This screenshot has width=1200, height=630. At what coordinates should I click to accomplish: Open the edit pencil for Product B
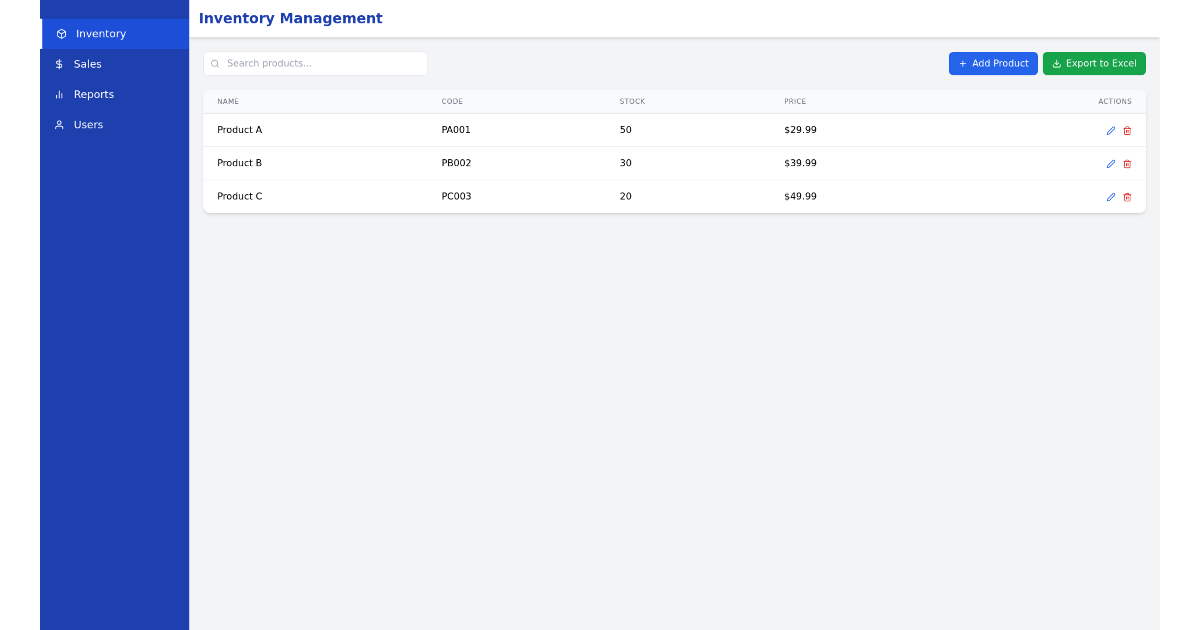(1110, 163)
